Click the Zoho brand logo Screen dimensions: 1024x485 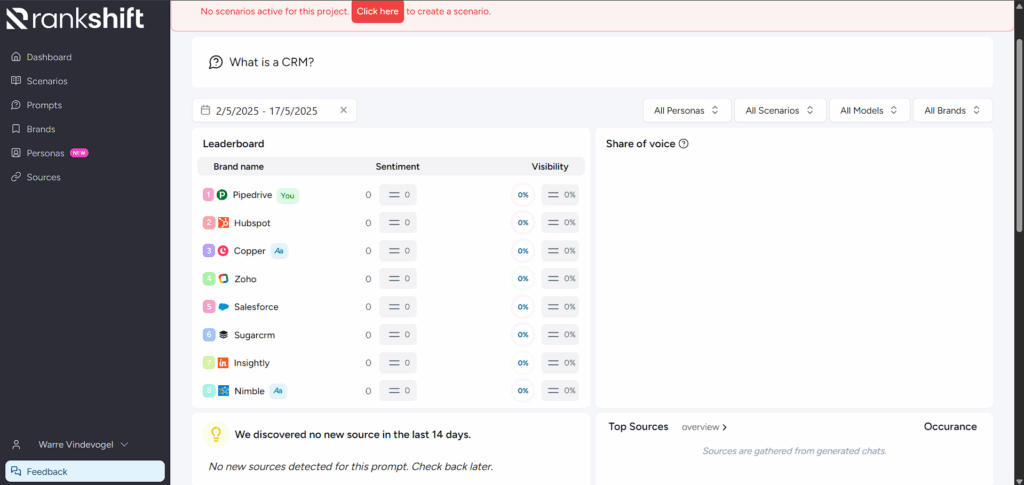click(223, 279)
